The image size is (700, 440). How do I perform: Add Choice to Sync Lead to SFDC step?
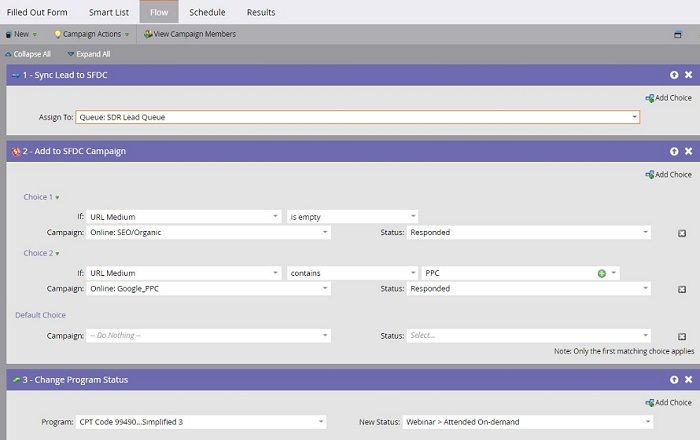point(668,98)
